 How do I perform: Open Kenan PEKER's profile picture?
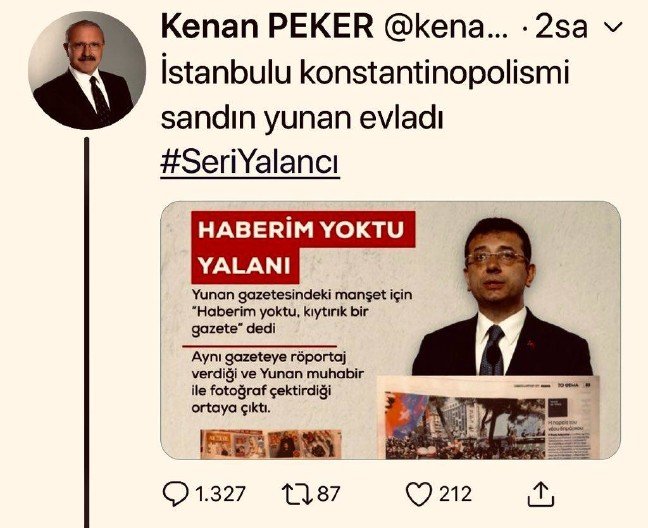87,70
